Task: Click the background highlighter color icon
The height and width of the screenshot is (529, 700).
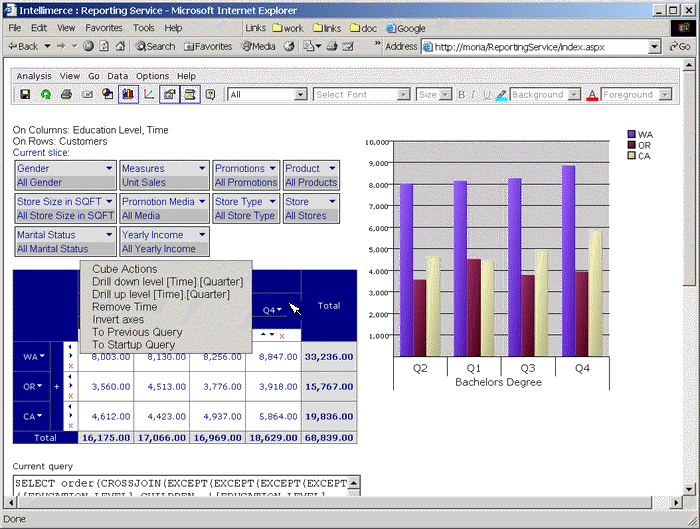Action: coord(501,95)
